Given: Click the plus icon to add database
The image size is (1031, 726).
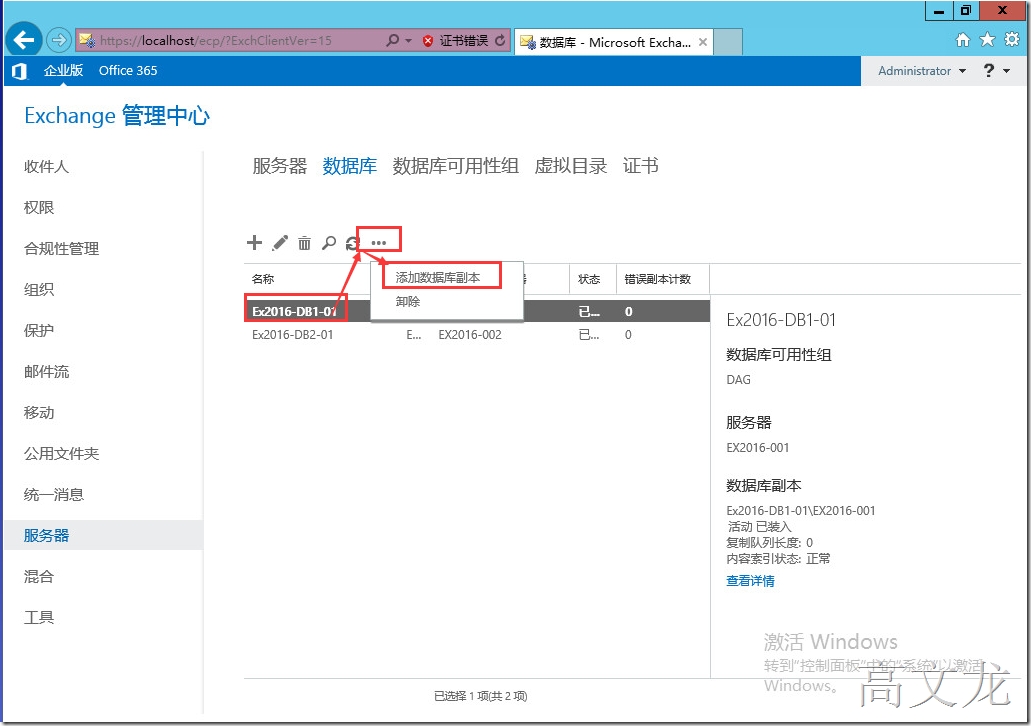Looking at the screenshot, I should (x=254, y=243).
